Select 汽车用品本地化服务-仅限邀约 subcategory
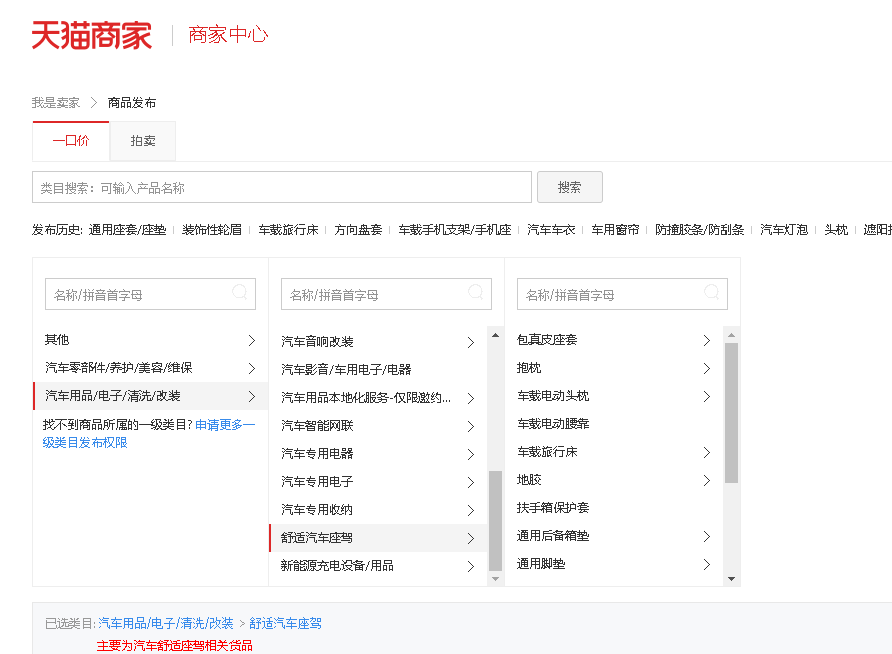The image size is (892, 654). [x=378, y=398]
